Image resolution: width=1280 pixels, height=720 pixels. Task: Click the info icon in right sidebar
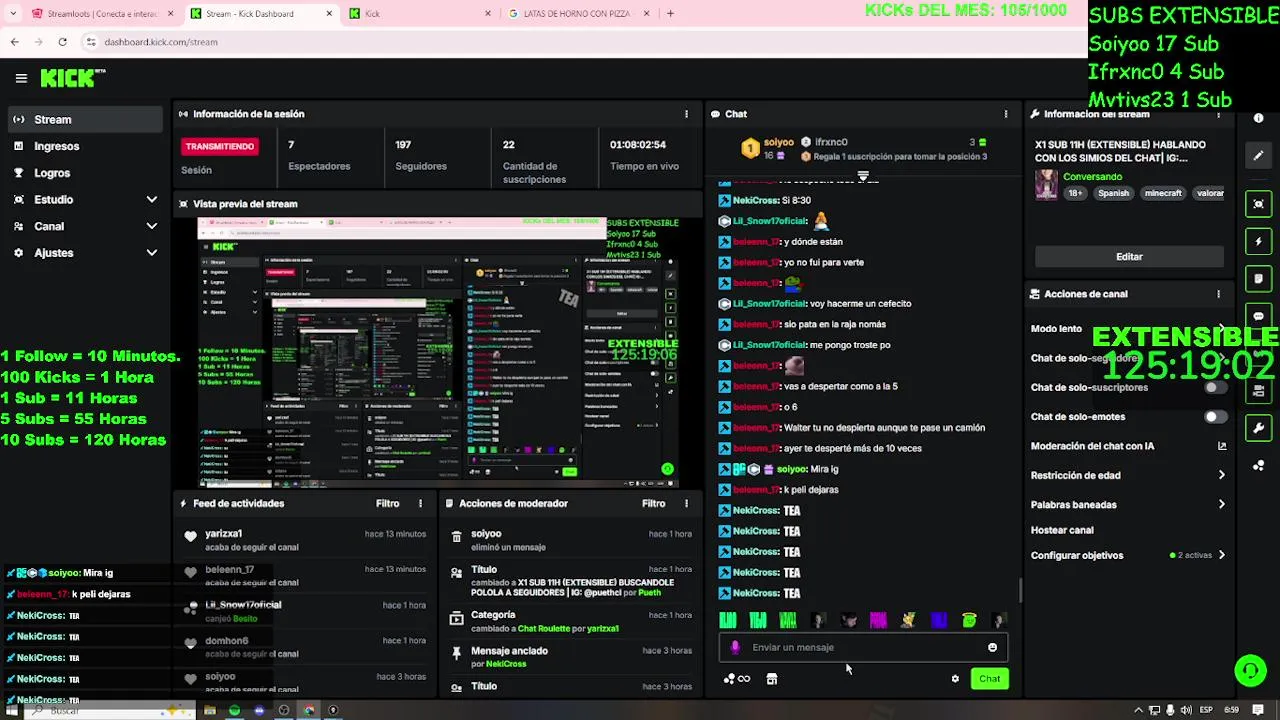click(x=1259, y=118)
